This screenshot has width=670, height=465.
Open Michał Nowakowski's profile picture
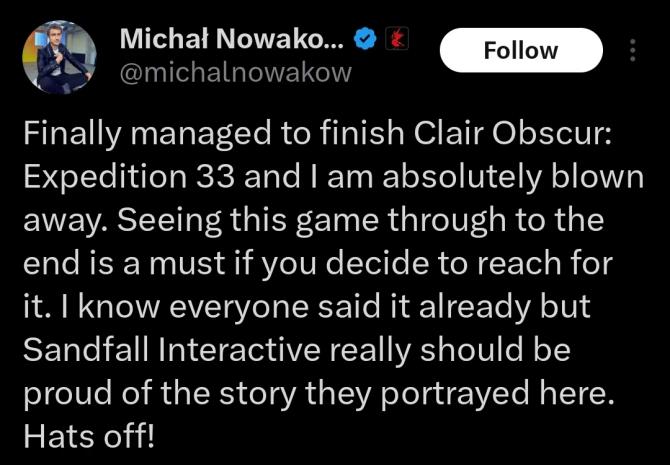pos(58,56)
